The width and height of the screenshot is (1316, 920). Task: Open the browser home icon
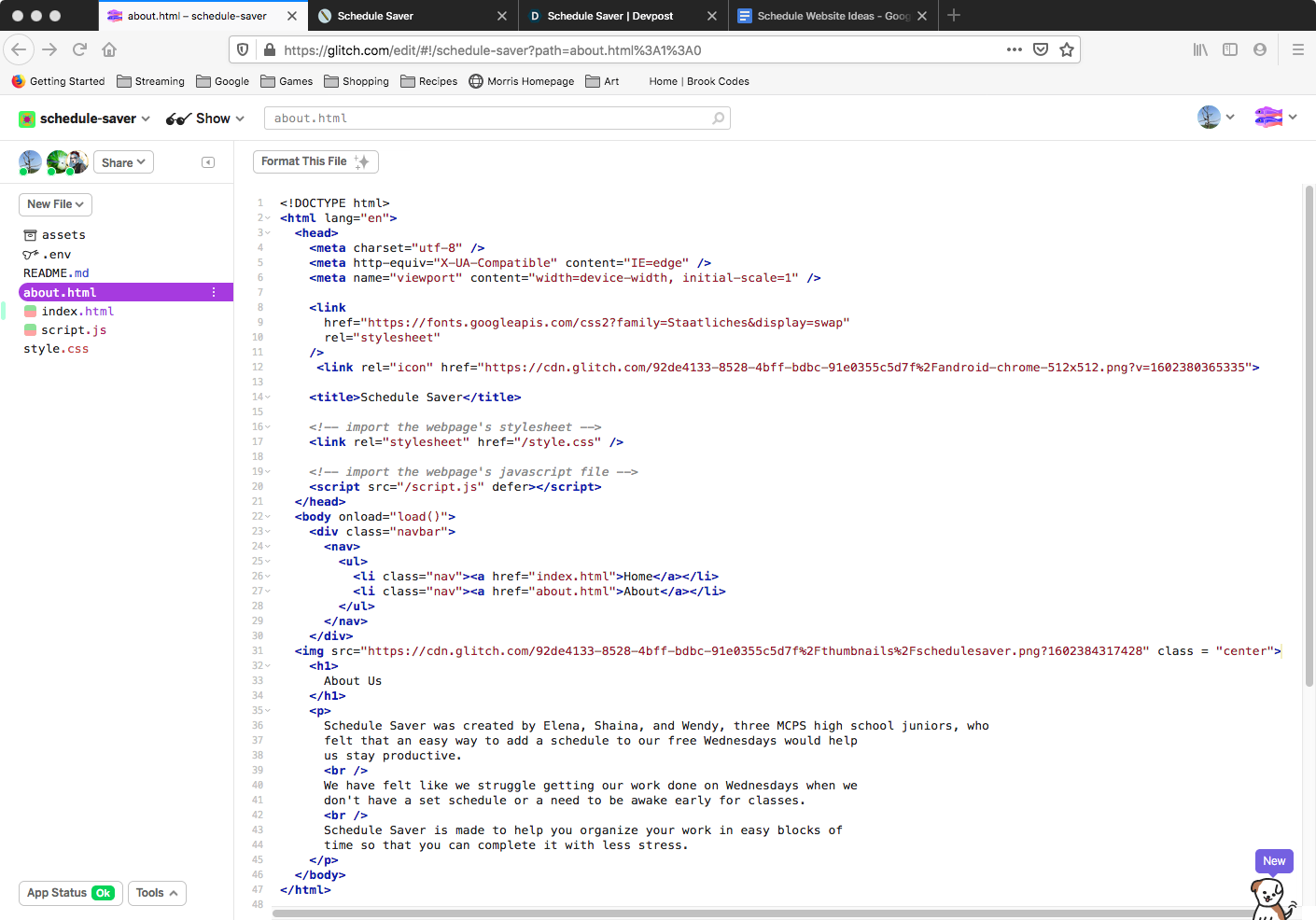coord(109,49)
